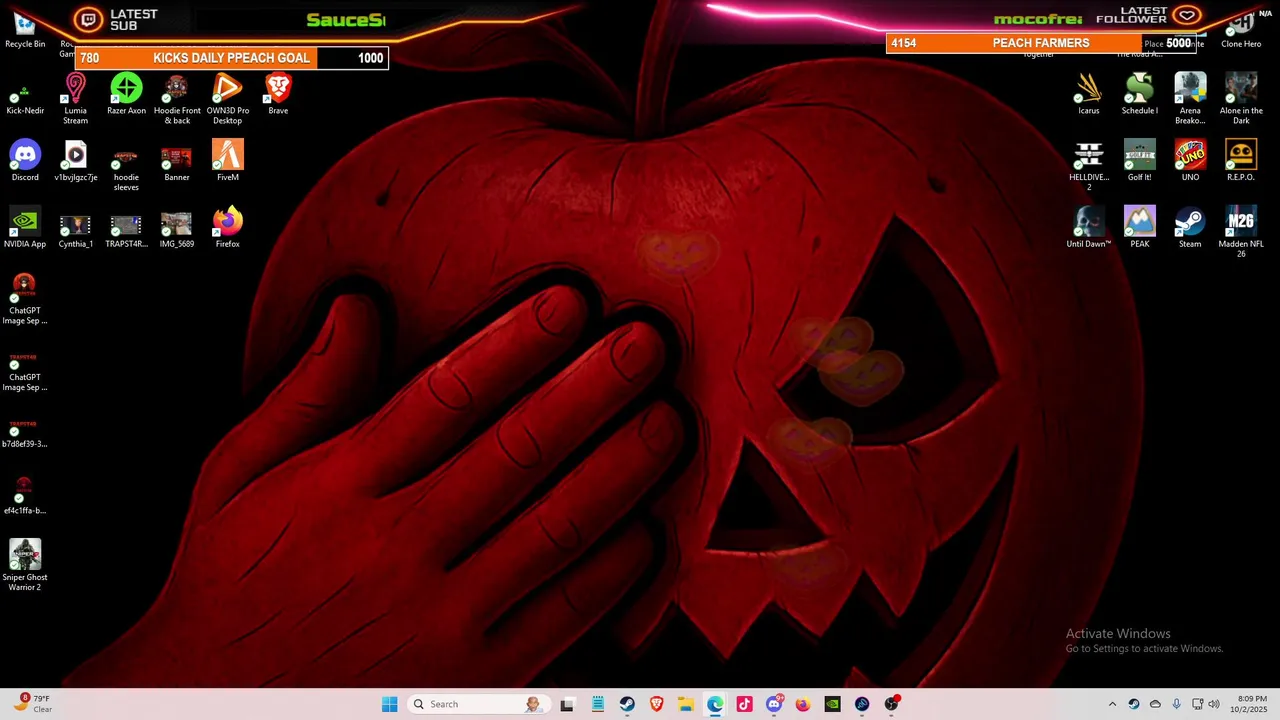Select the UNO game shortcut
Viewport: 1280px width, 720px height.
tap(1190, 161)
